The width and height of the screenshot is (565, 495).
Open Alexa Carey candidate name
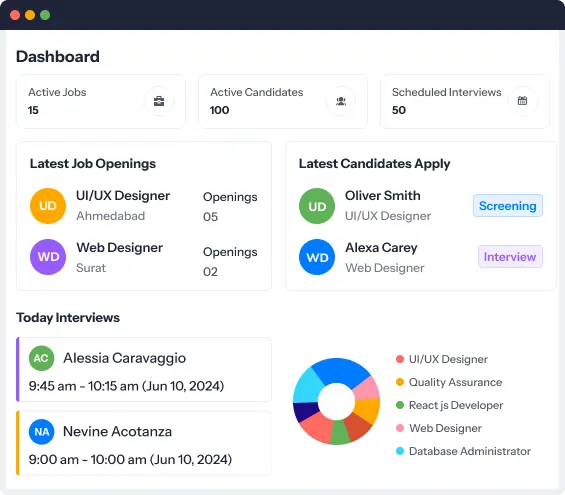tap(381, 248)
